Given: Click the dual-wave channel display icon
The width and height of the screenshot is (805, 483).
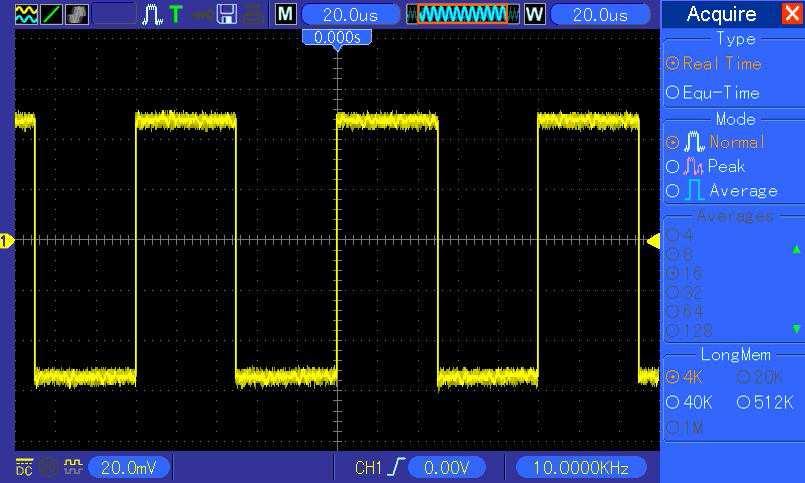Looking at the screenshot, I should tap(26, 14).
